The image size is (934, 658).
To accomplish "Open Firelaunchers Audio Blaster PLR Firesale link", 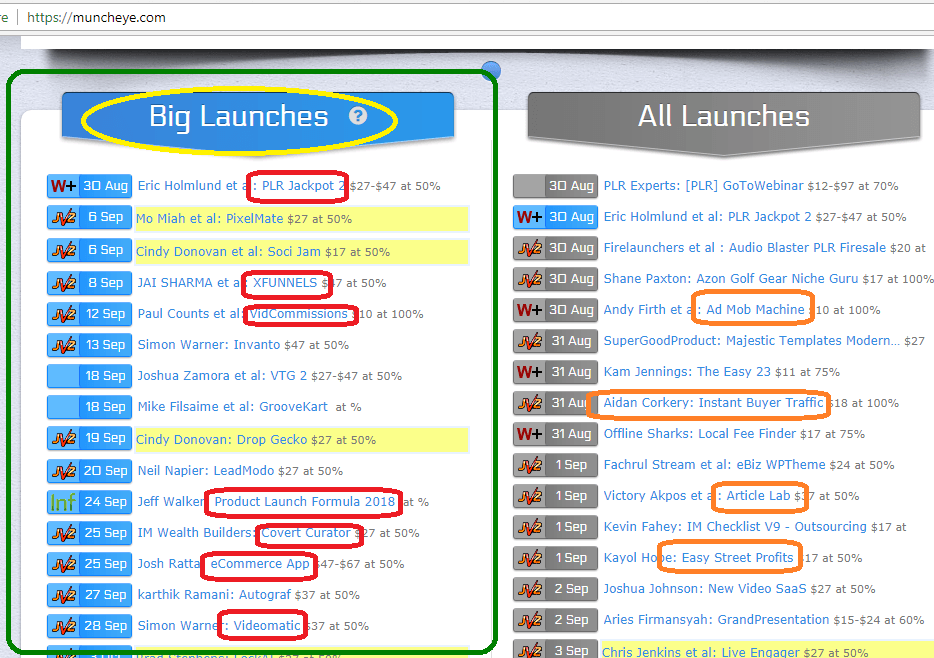I will [x=745, y=248].
